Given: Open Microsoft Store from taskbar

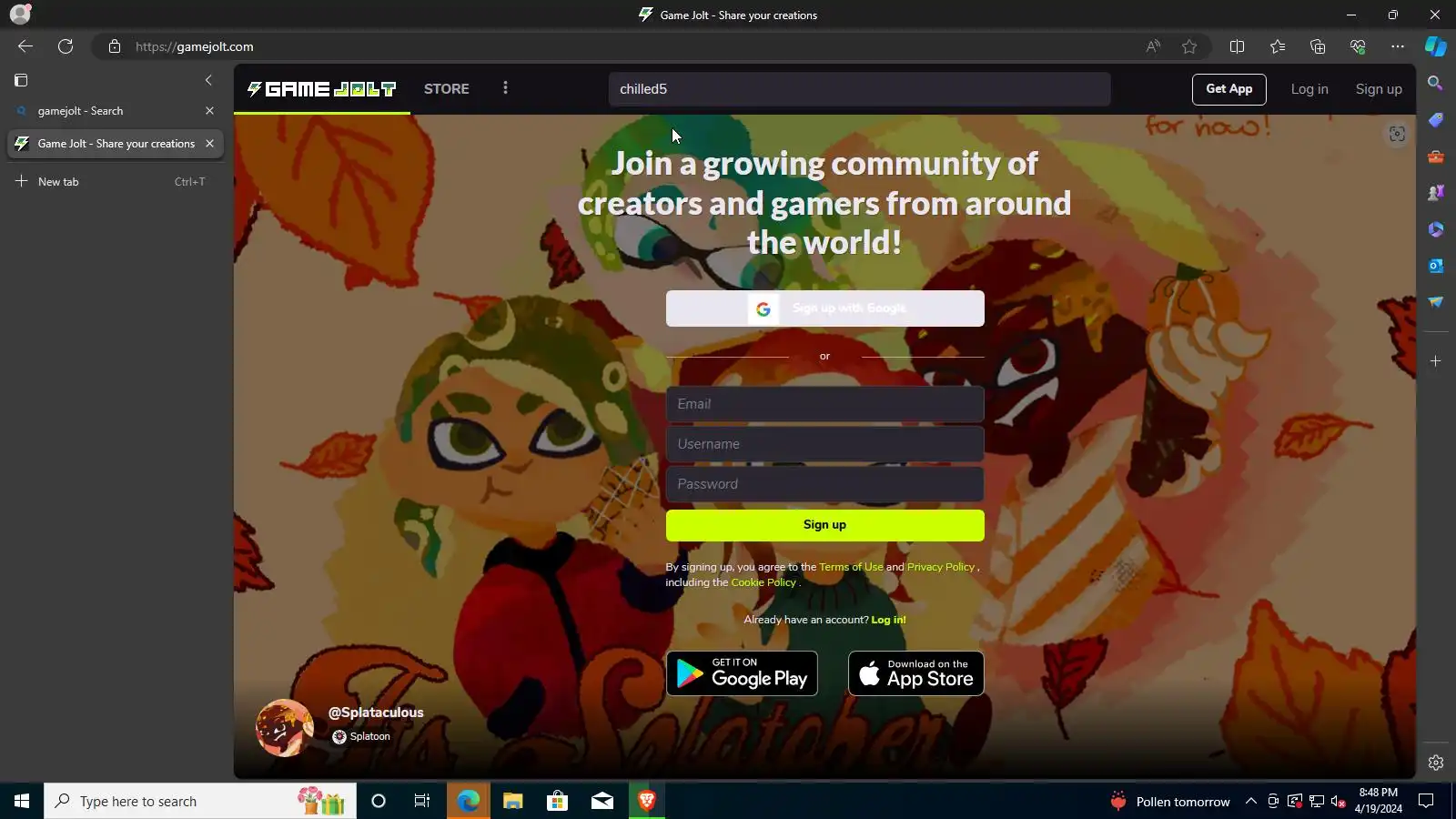Looking at the screenshot, I should click(557, 801).
